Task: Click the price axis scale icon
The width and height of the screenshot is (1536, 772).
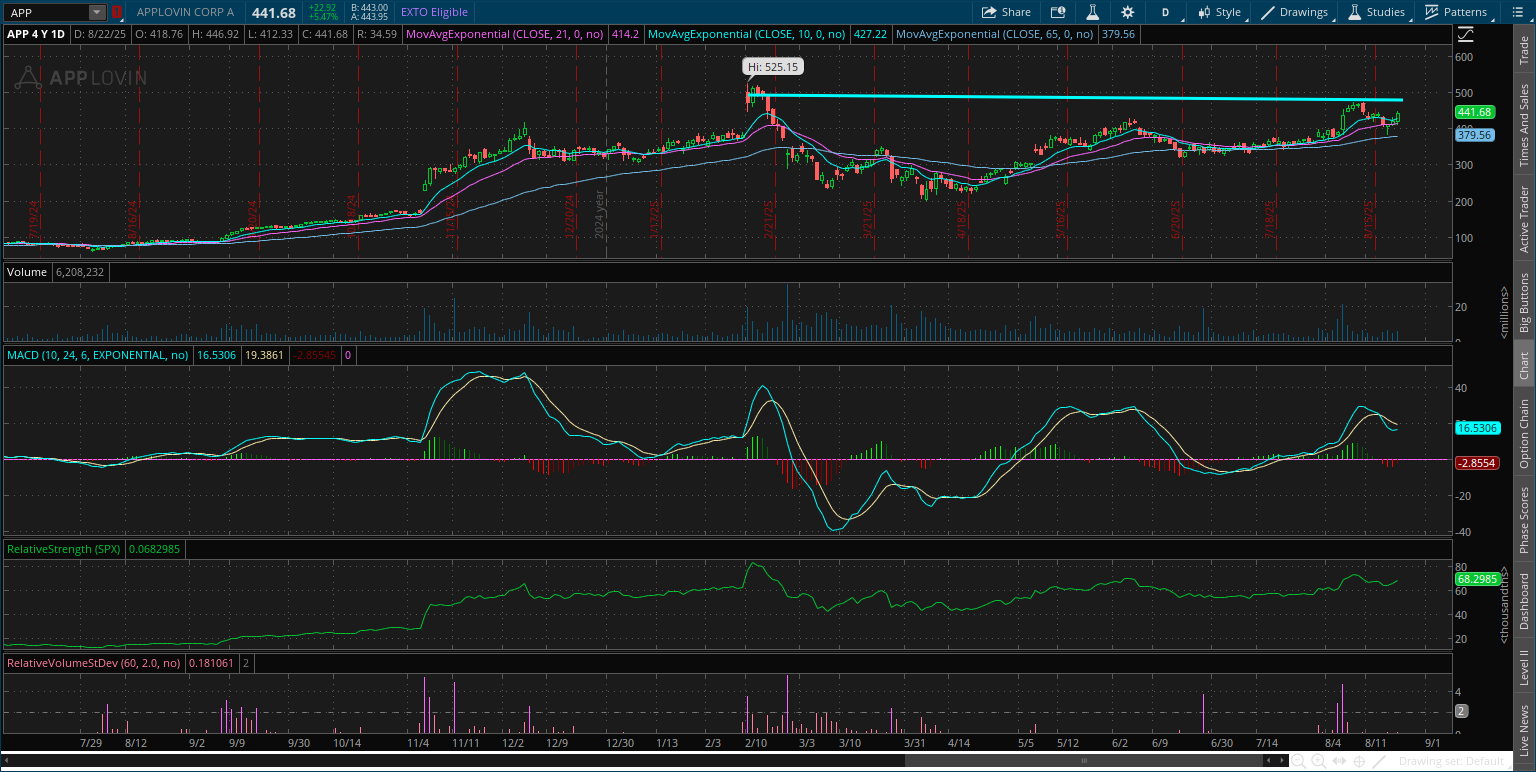Action: click(1466, 34)
